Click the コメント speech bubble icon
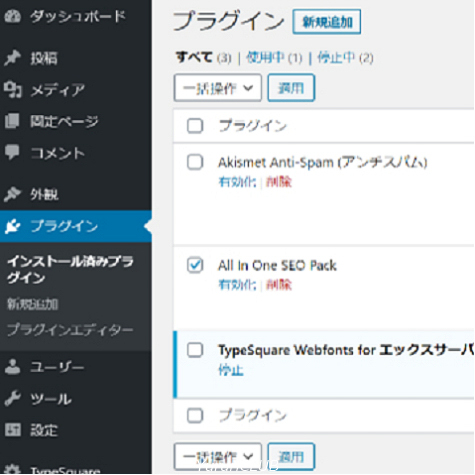Screen dimensions: 475x475 click(x=12, y=152)
